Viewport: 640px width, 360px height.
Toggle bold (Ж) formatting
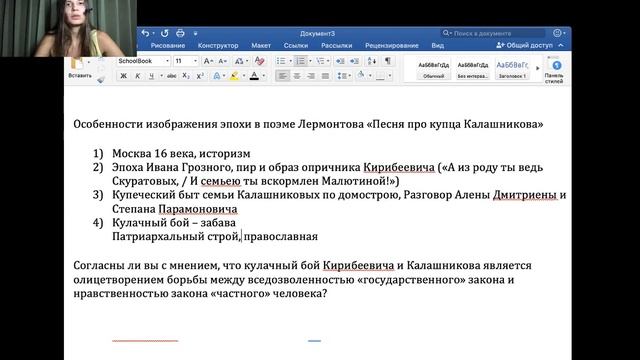[123, 76]
